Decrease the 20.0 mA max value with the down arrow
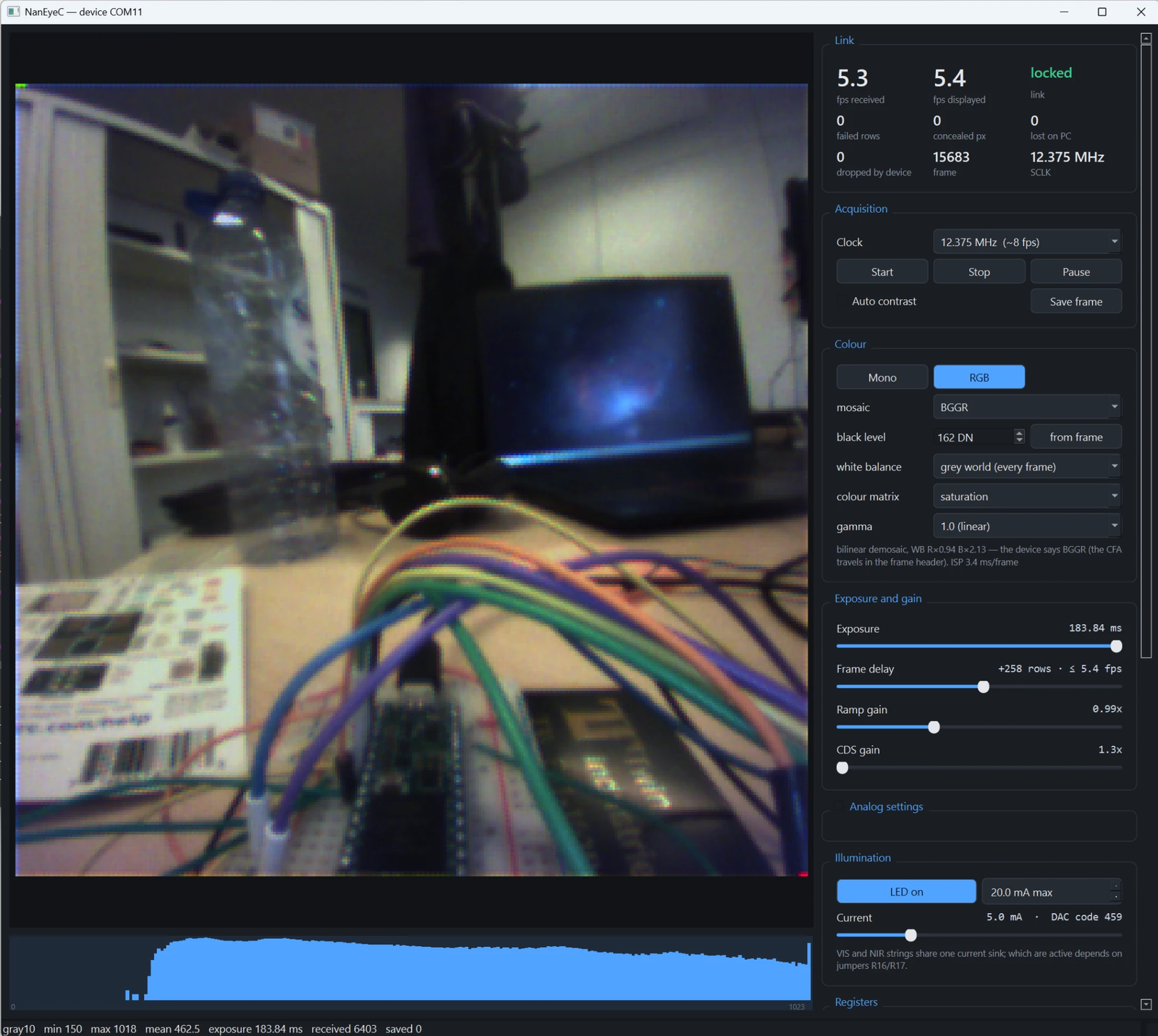Screen dimensions: 1158x1036 pos(1116,897)
